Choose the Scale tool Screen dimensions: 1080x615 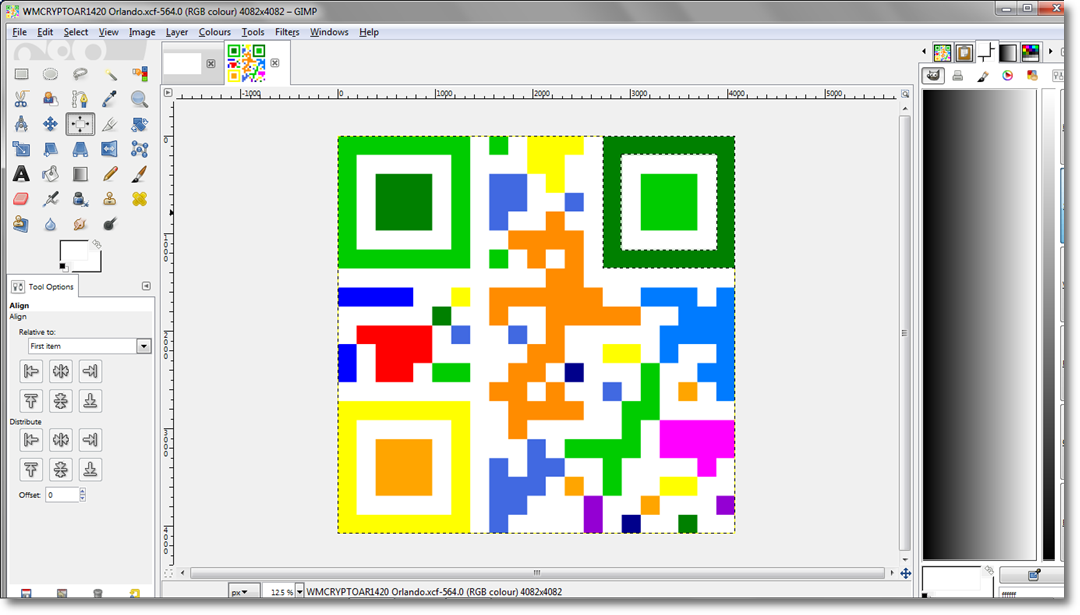(21, 149)
